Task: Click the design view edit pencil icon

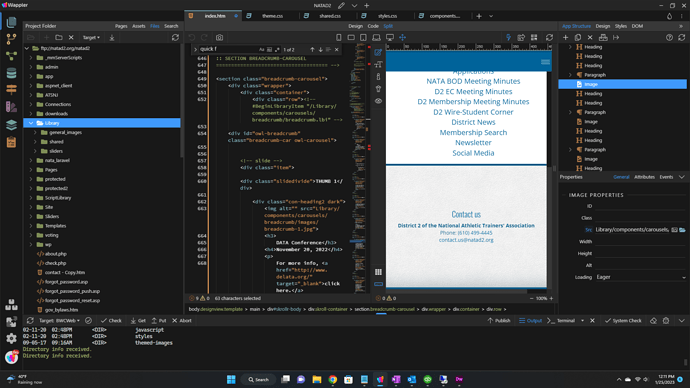Action: tap(378, 52)
